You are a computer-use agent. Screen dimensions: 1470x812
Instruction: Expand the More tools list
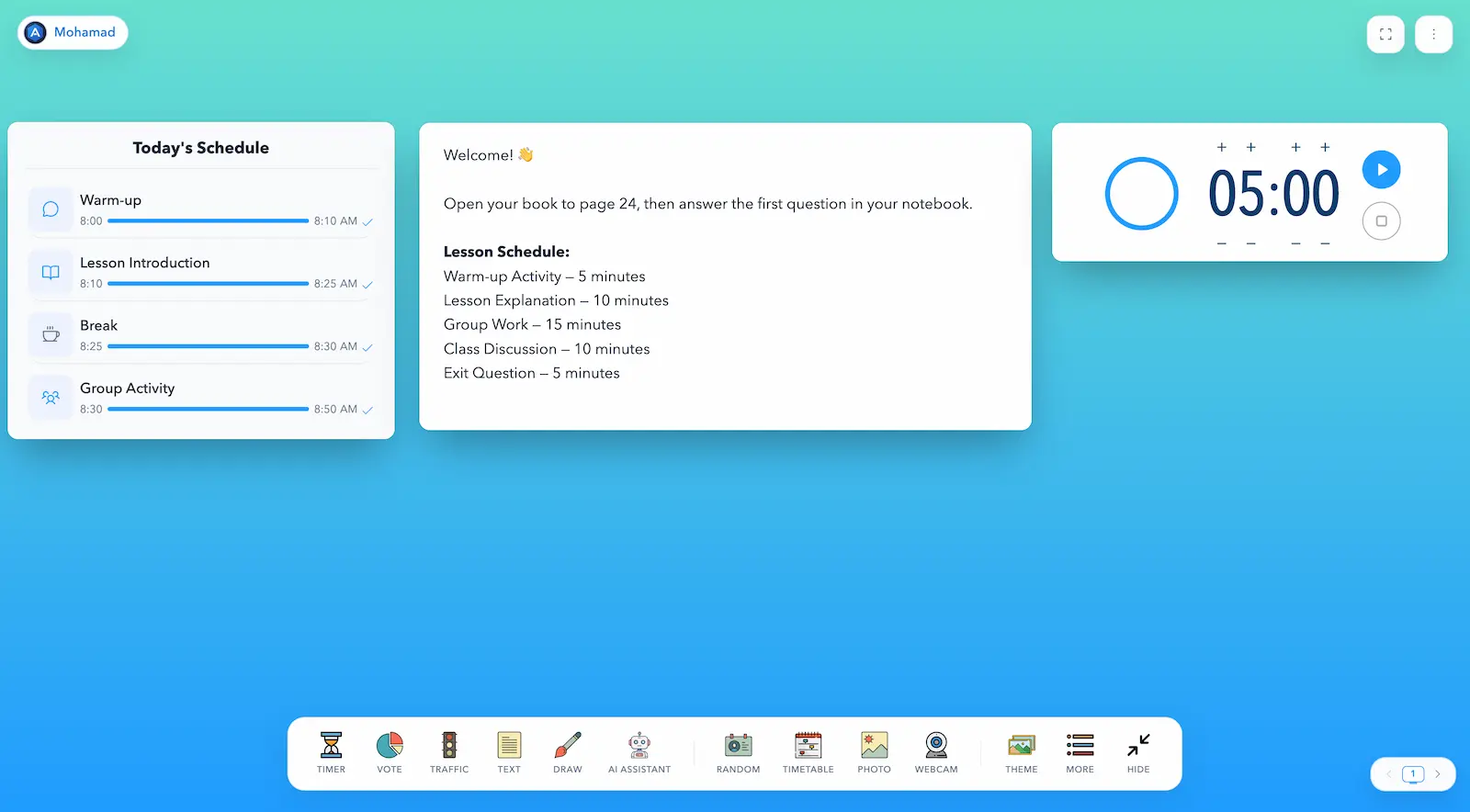coord(1080,753)
